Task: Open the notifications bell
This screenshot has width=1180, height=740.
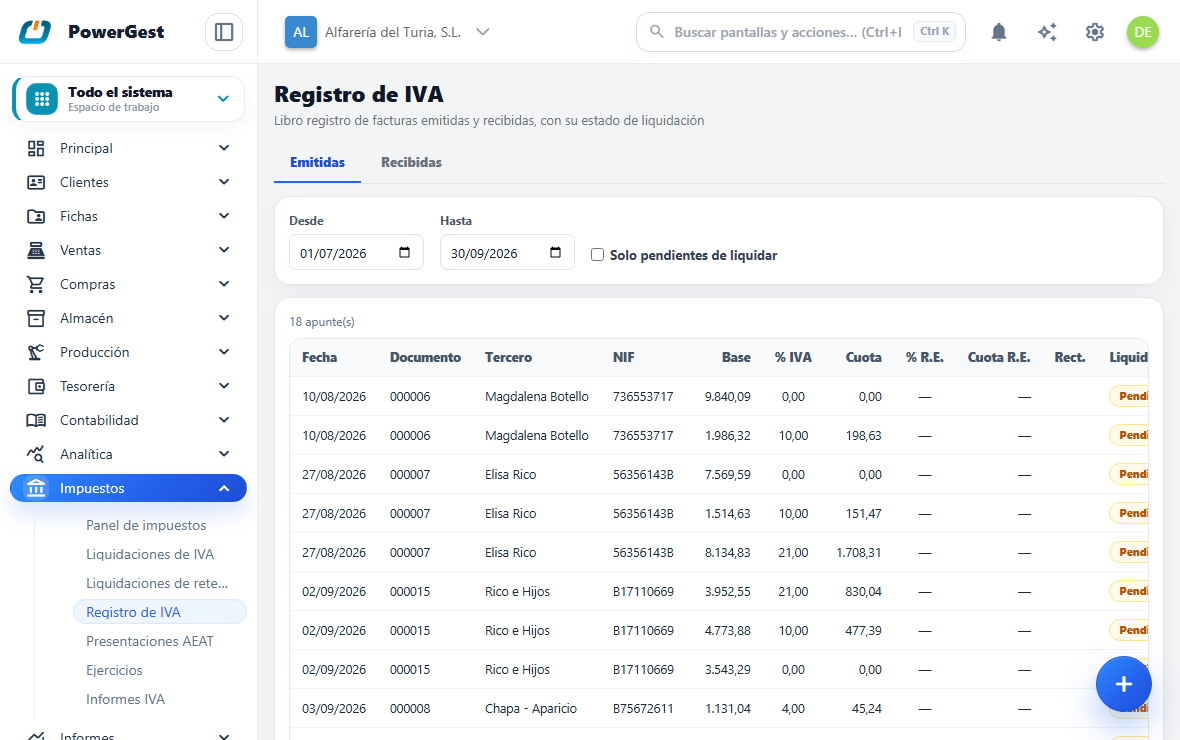Action: pos(999,32)
